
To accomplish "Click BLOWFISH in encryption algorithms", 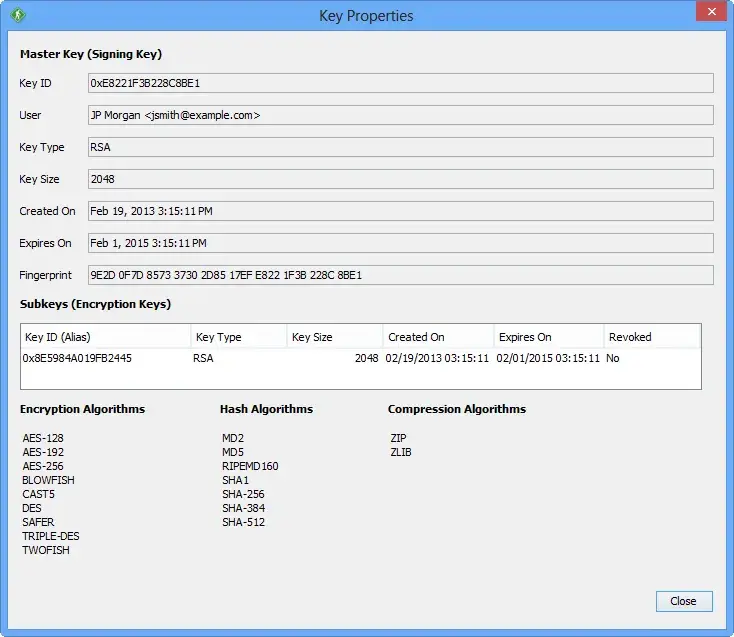I will pyautogui.click(x=48, y=480).
